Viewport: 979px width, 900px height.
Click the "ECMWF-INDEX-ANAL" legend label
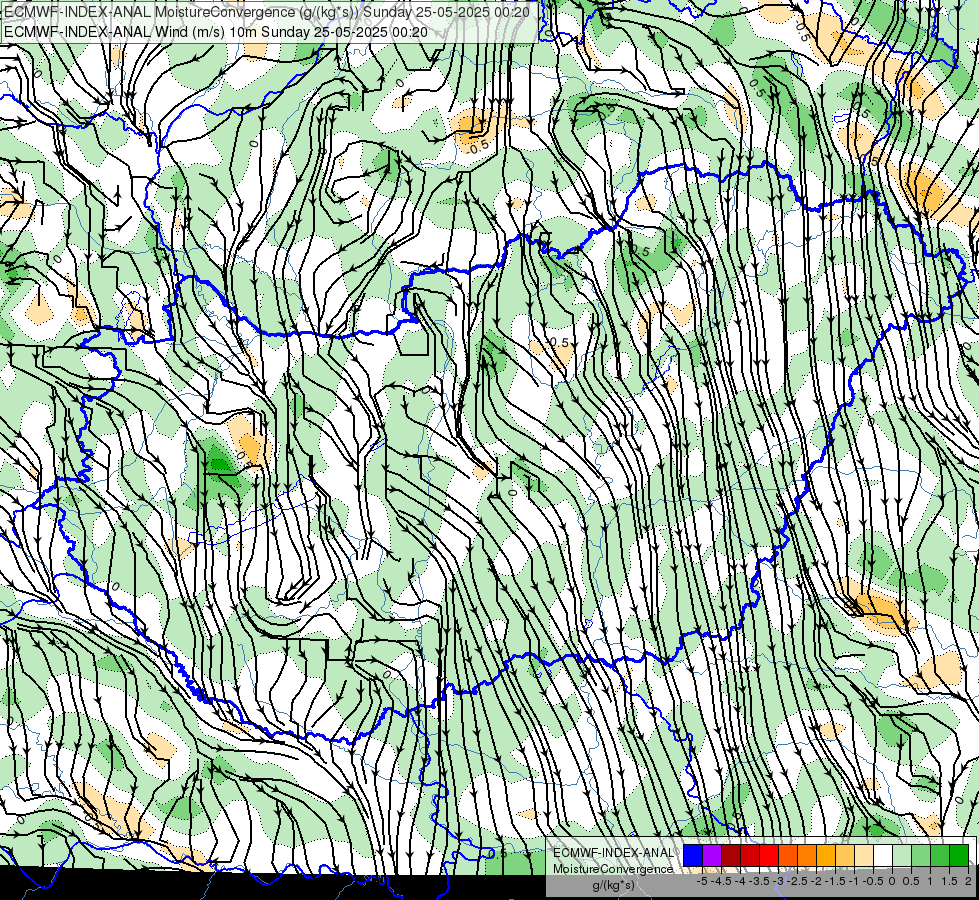613,853
